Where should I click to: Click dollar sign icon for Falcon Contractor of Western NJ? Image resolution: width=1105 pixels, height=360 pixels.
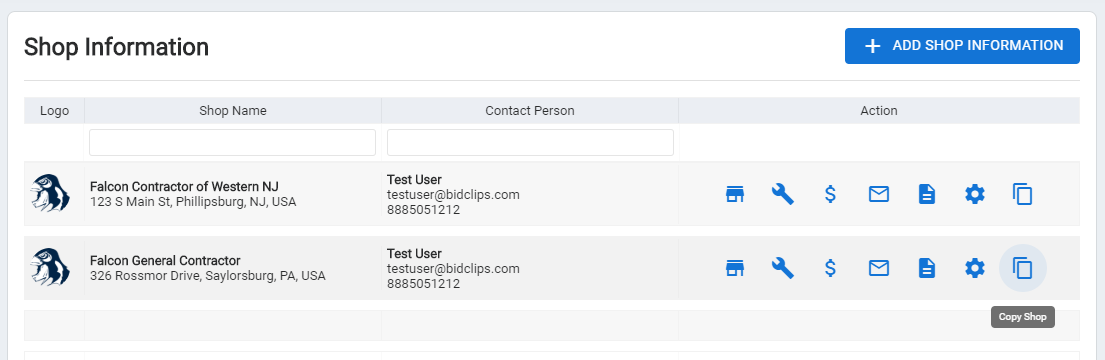pyautogui.click(x=831, y=194)
